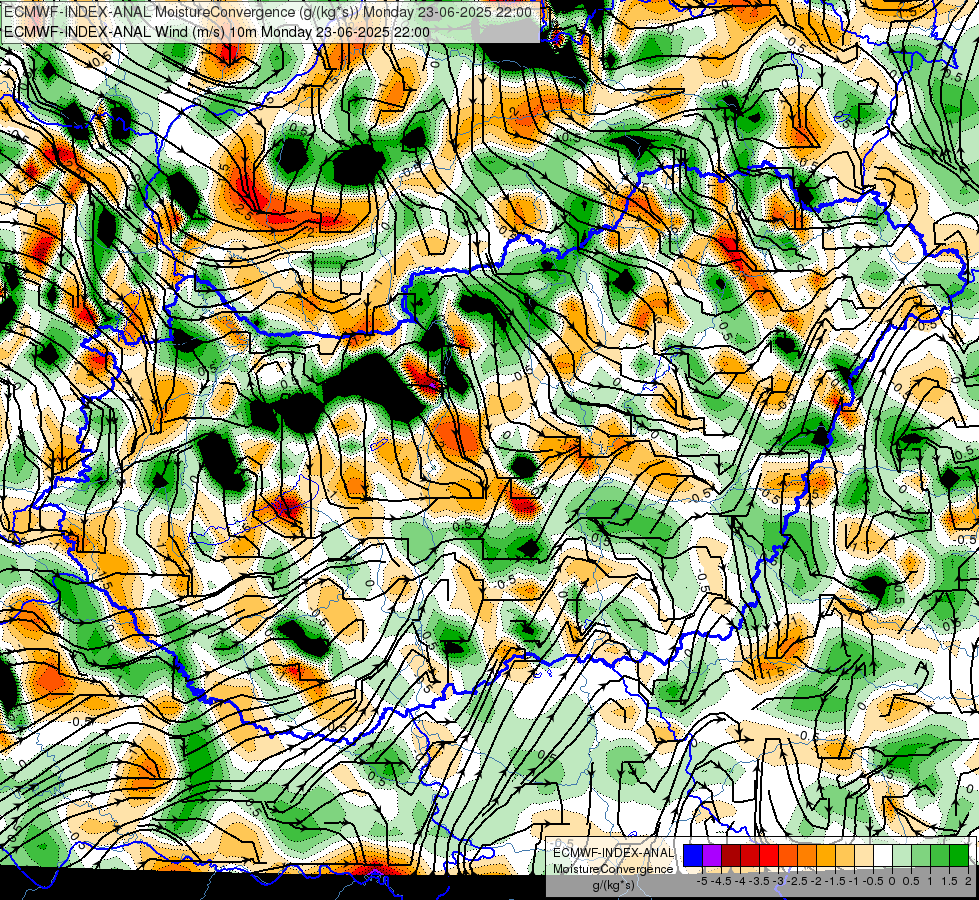Click the Wind (m/s) 10m title line
Screen dimensions: 979x900
(217, 31)
